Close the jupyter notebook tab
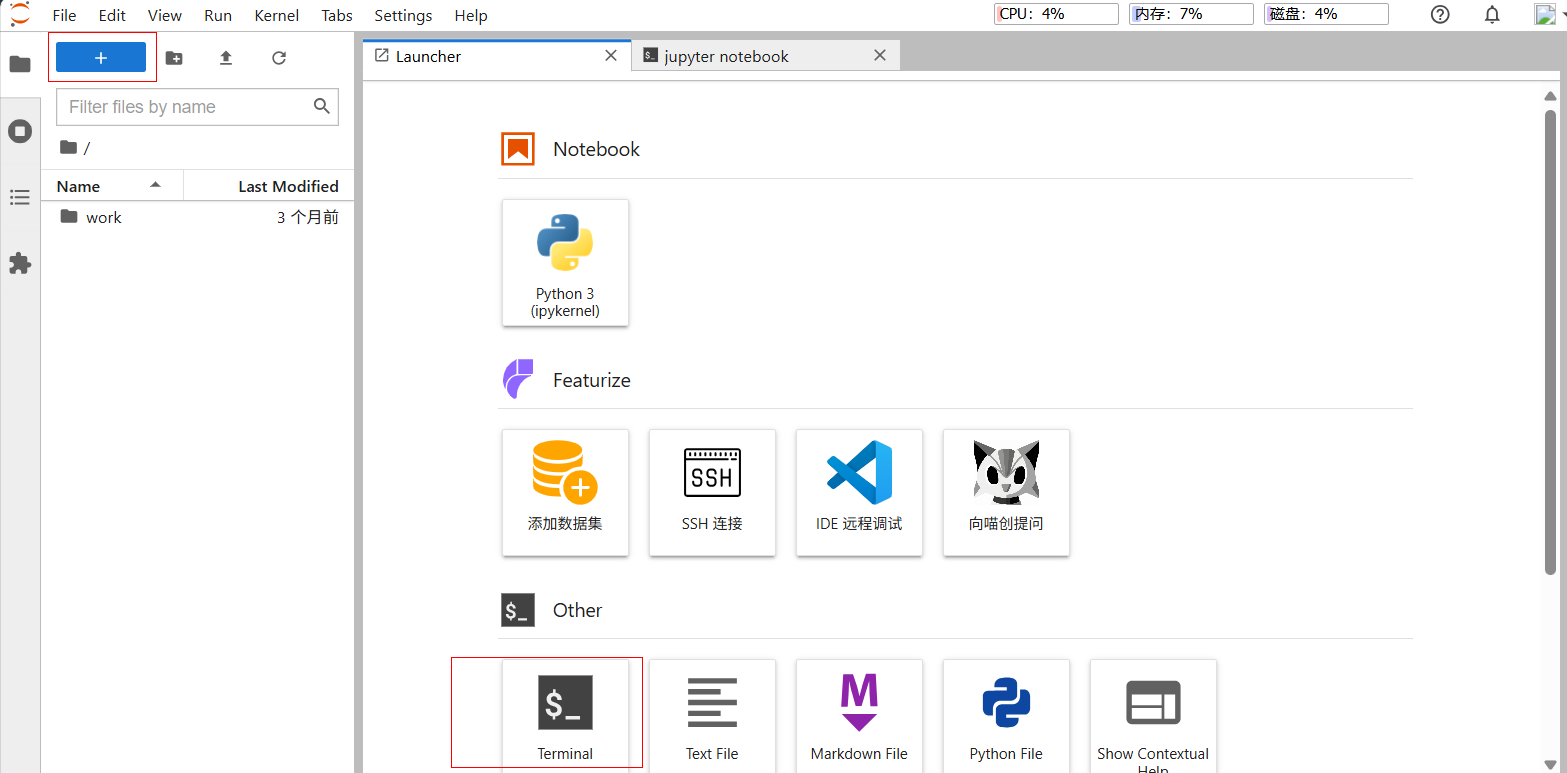The image size is (1567, 773). click(x=880, y=56)
